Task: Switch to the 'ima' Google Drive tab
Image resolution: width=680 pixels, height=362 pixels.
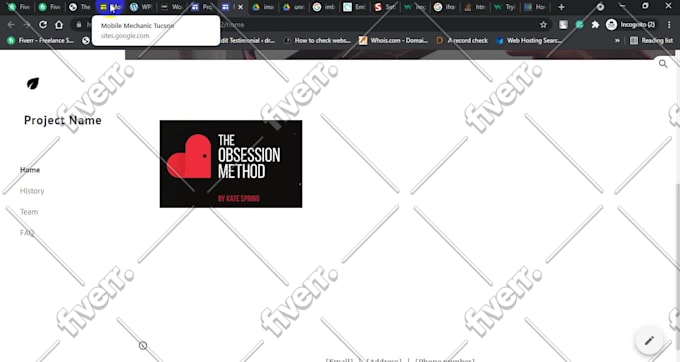Action: click(263, 7)
